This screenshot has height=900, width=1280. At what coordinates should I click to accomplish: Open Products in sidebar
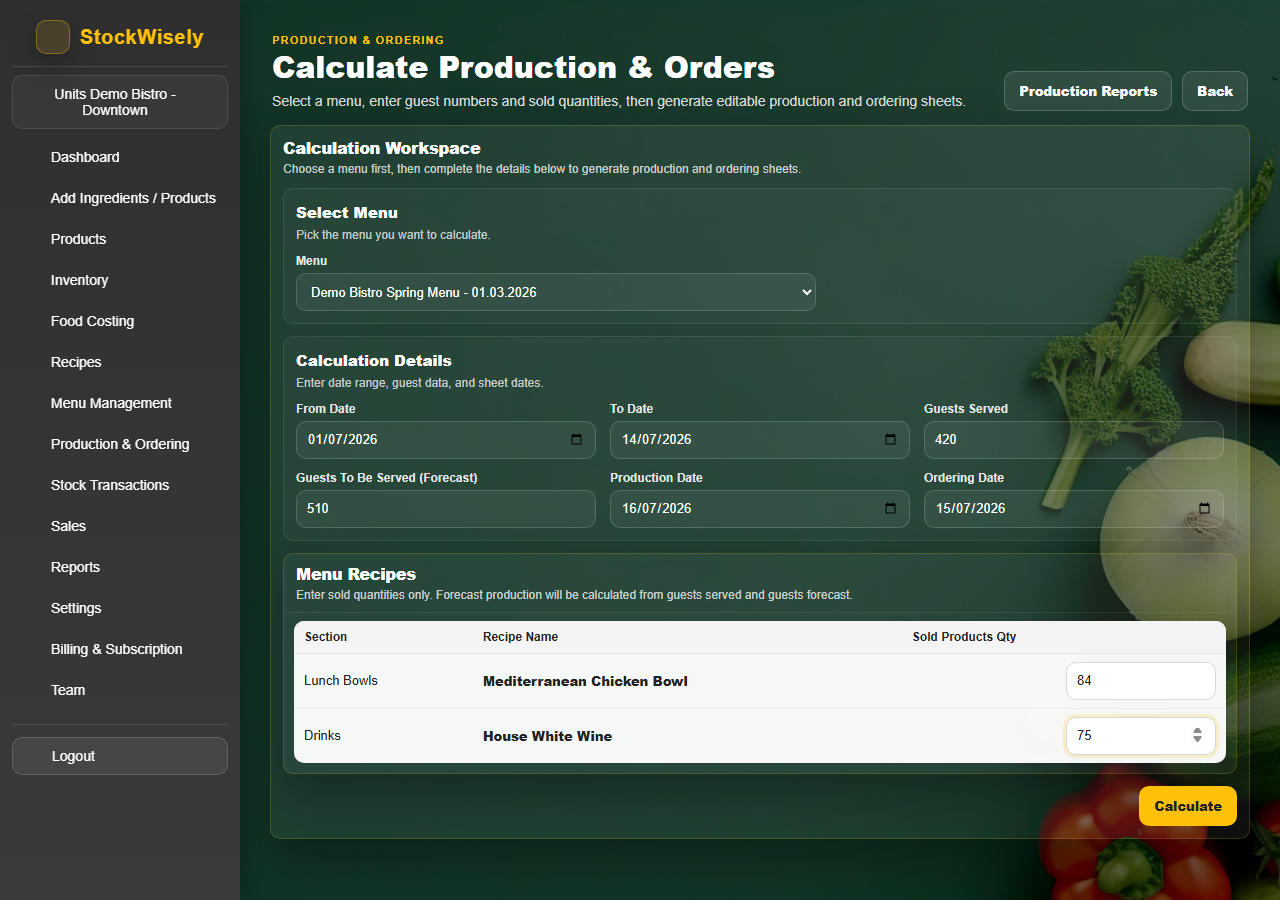(x=78, y=239)
